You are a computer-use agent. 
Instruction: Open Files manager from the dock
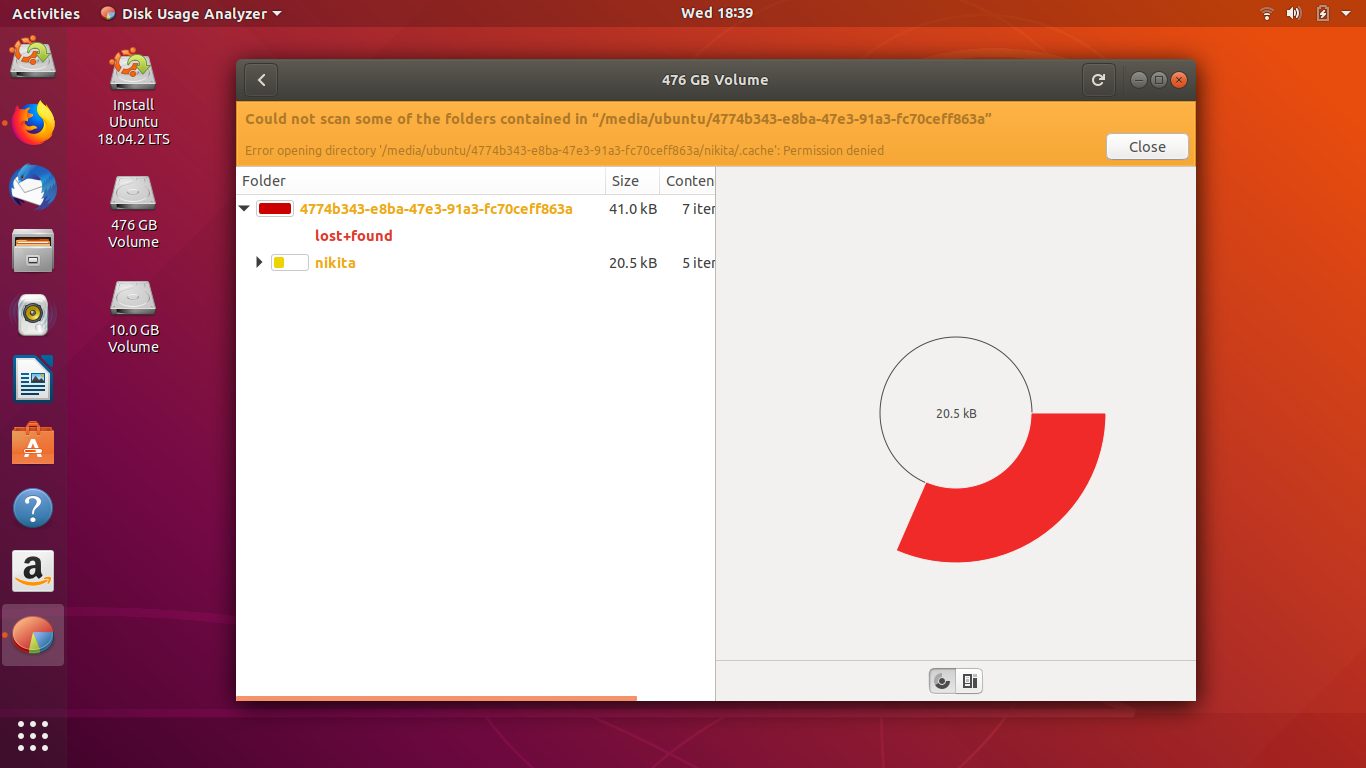pos(33,250)
